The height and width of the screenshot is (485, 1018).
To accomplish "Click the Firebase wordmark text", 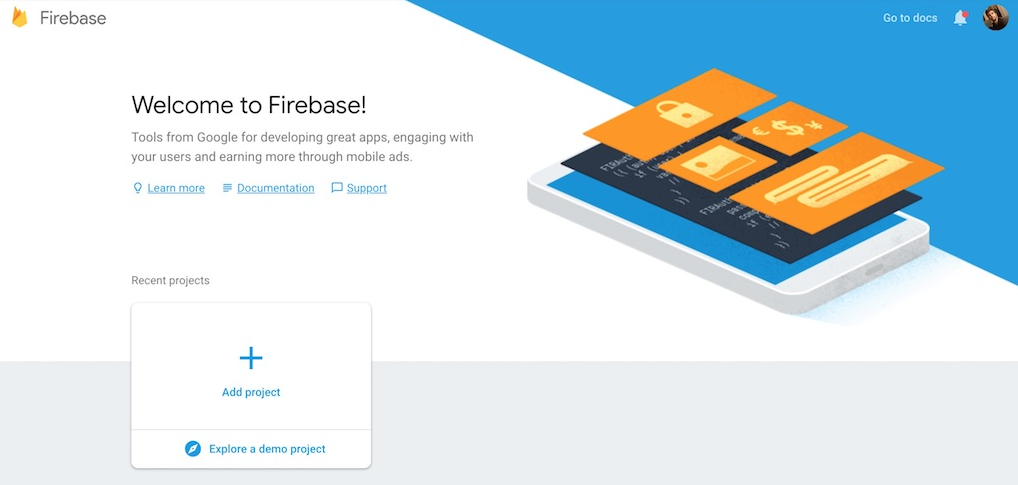I will (73, 18).
